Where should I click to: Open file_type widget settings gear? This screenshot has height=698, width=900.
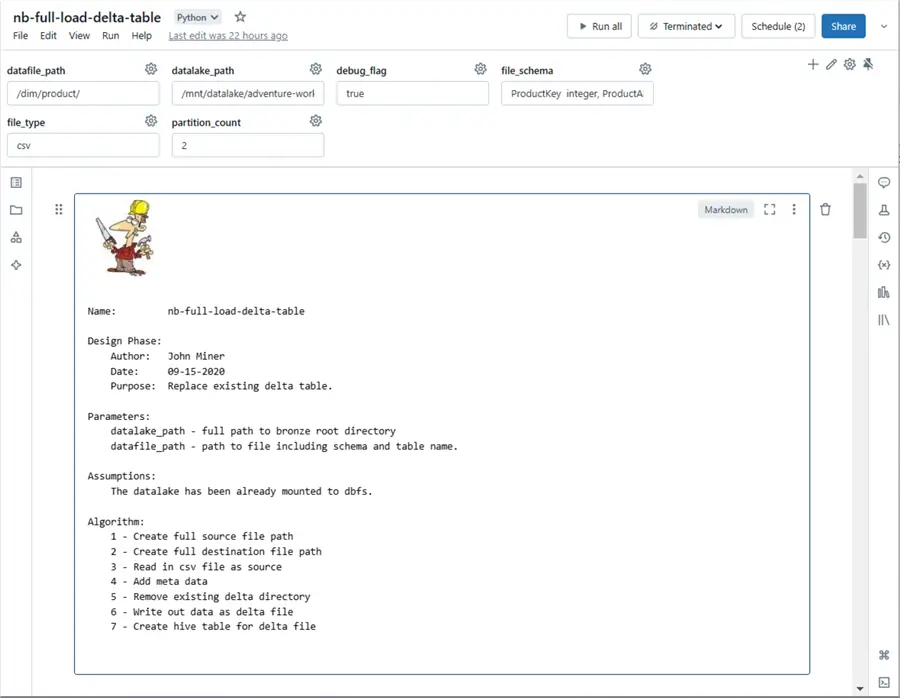click(151, 121)
